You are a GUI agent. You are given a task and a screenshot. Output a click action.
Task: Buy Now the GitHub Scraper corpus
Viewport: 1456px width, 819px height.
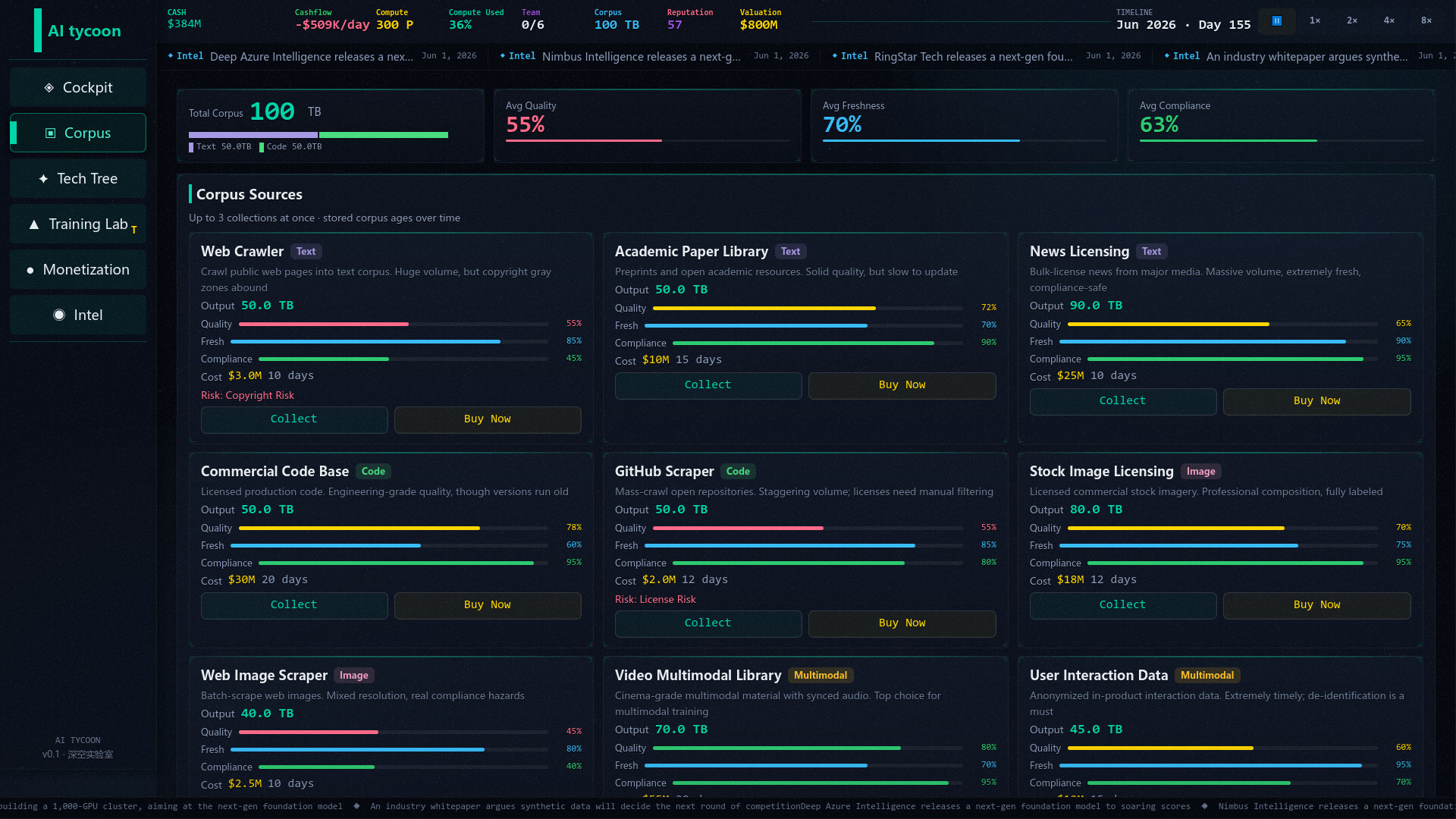click(902, 623)
